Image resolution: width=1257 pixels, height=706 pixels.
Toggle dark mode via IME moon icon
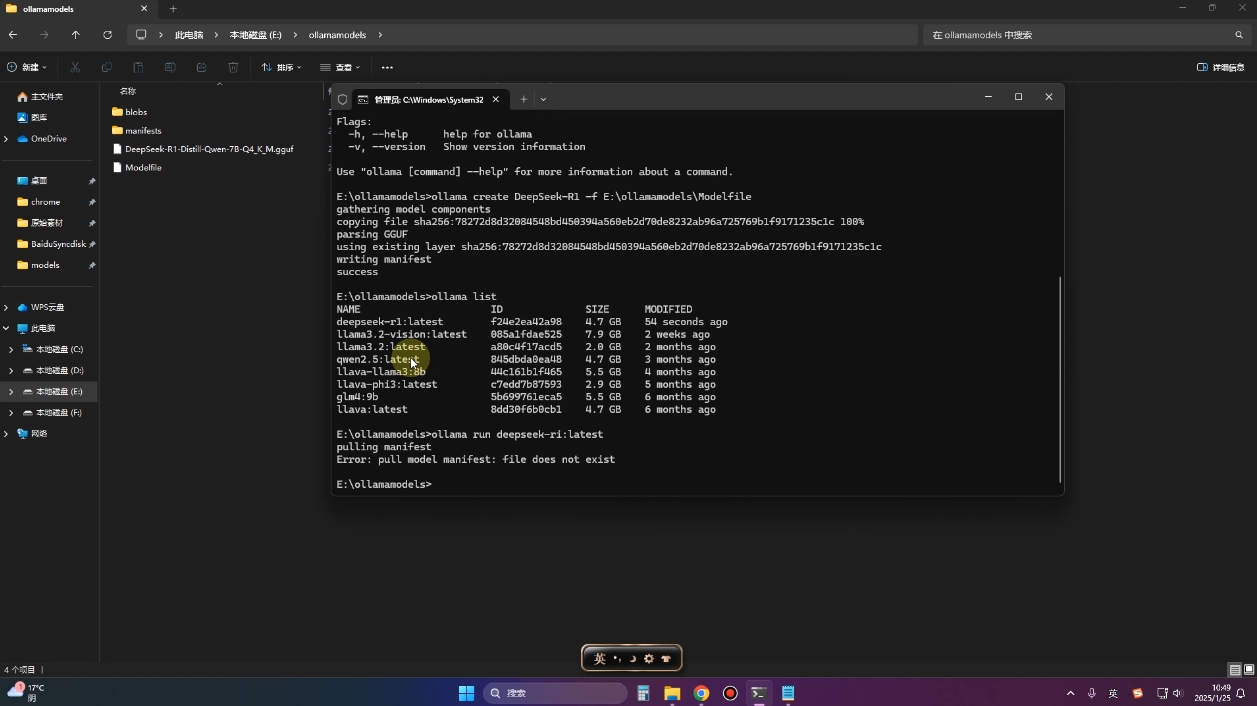[631, 658]
